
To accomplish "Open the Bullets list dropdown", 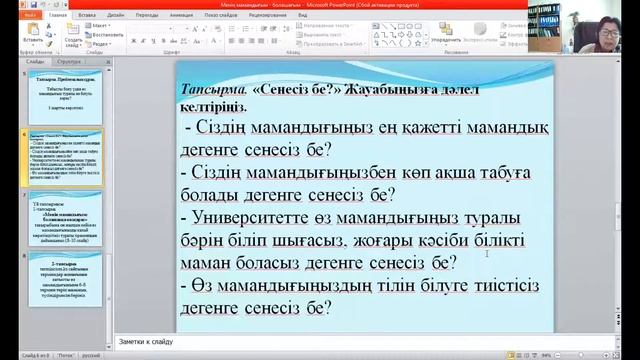I will pyautogui.click(x=233, y=29).
